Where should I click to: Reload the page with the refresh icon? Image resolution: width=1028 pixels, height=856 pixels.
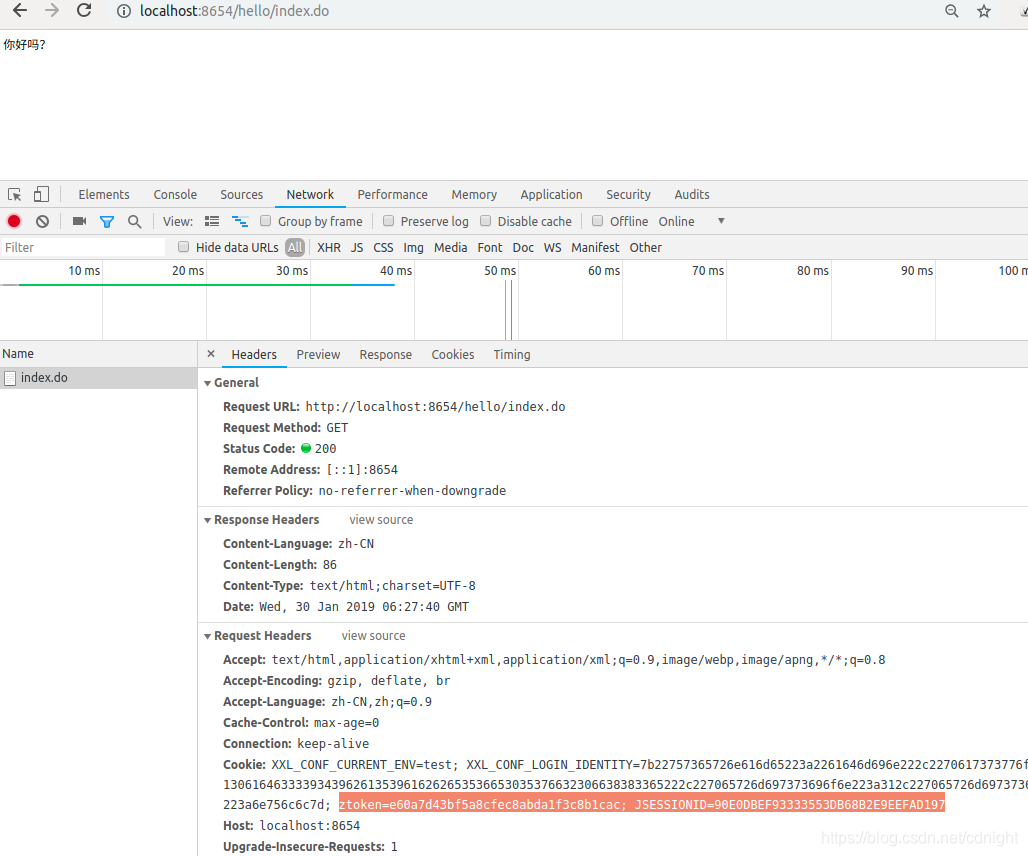84,10
